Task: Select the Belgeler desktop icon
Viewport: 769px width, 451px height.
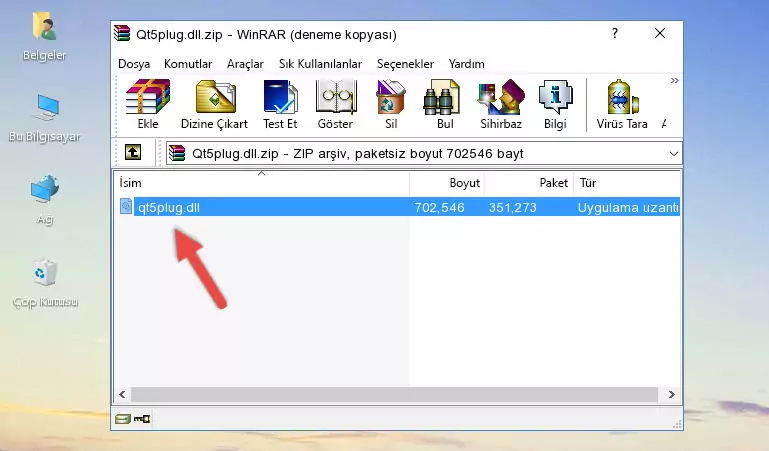Action: point(44,37)
